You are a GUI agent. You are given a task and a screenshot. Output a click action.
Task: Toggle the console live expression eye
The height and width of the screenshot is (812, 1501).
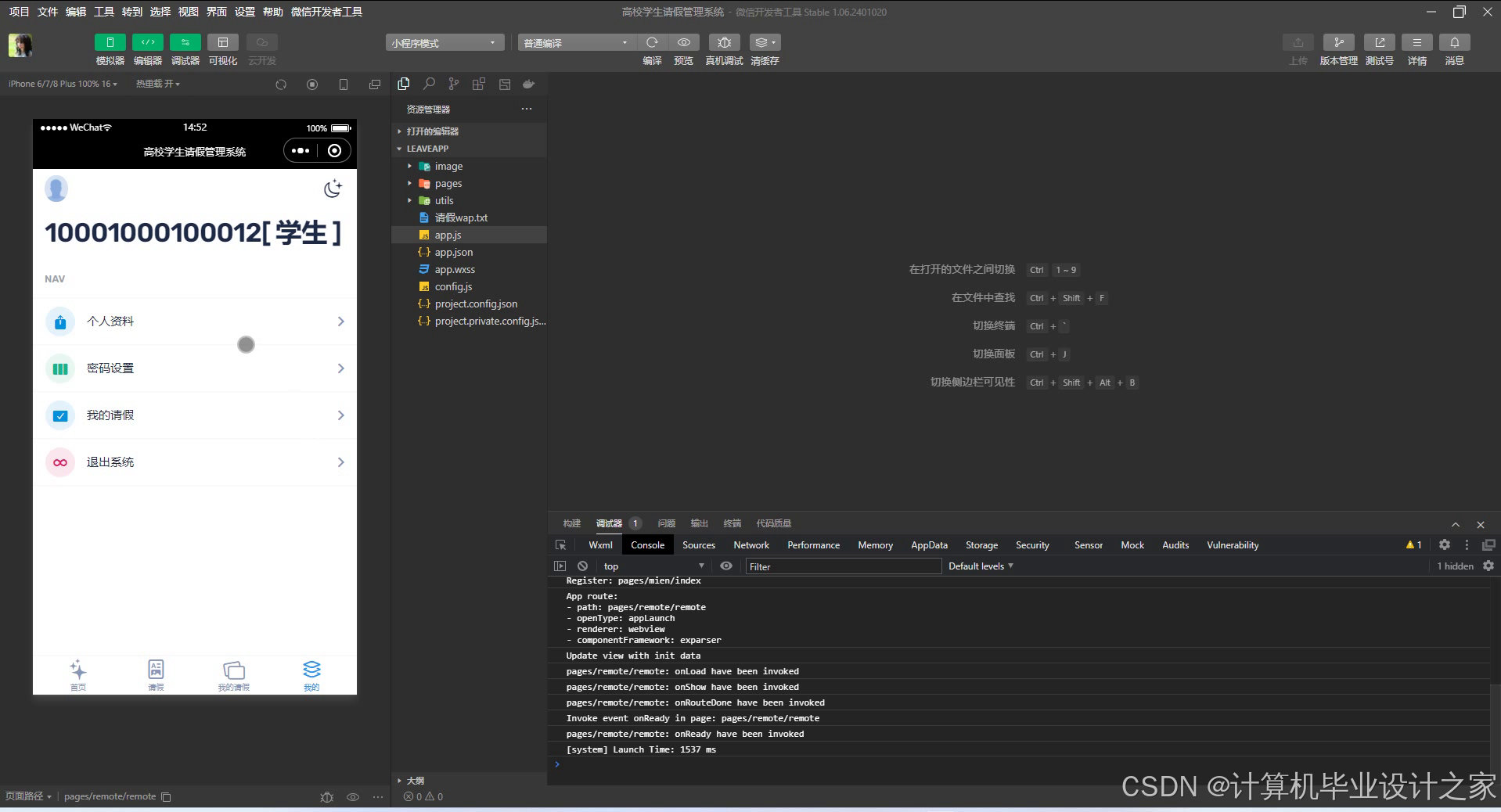coord(726,566)
